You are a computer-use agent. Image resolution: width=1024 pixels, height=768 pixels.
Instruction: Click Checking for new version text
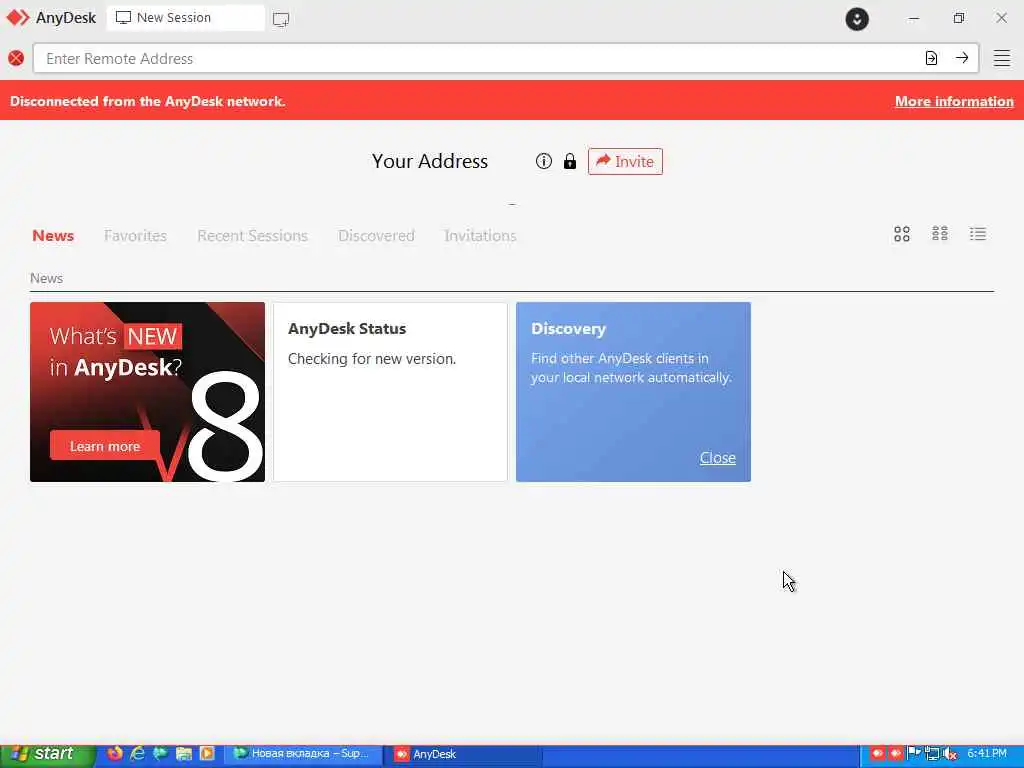pos(372,359)
